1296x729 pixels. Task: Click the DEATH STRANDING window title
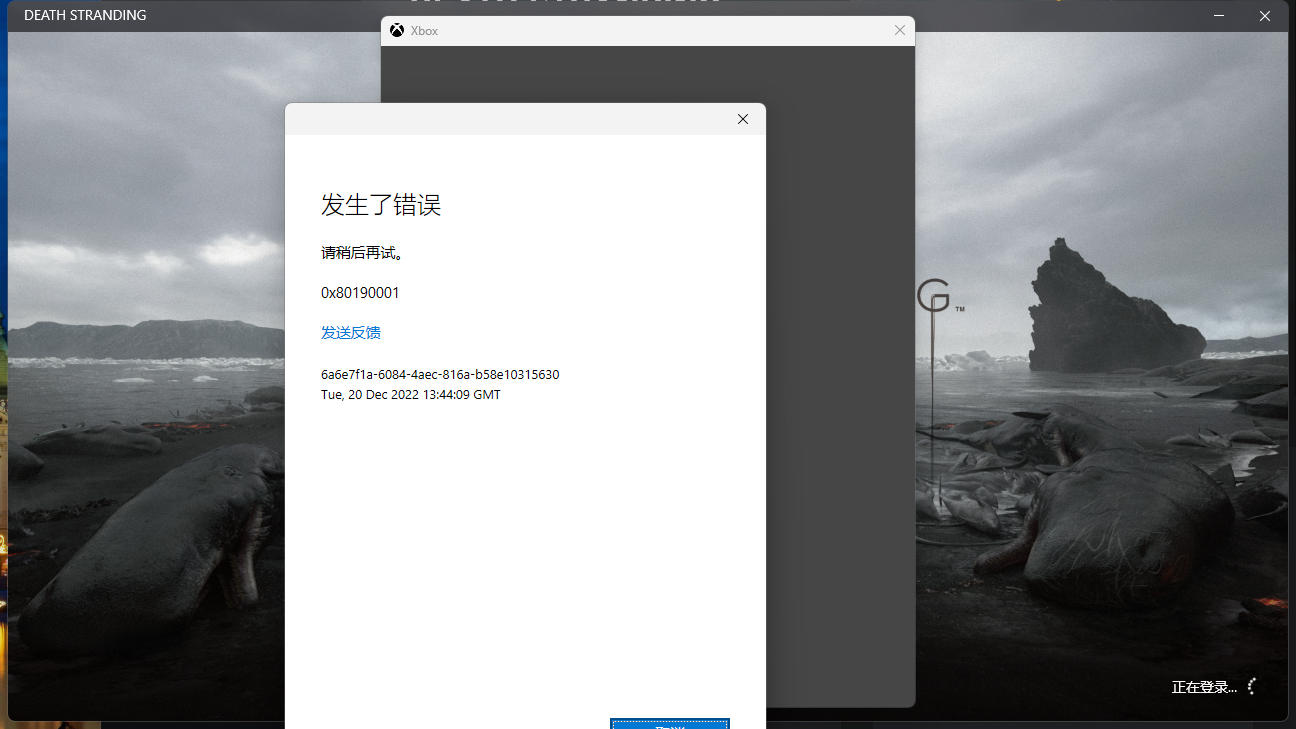pos(85,16)
